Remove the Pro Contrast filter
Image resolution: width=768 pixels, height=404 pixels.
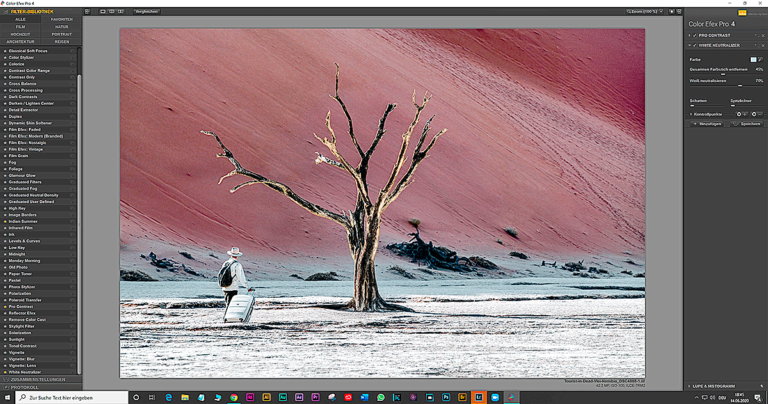tap(761, 35)
